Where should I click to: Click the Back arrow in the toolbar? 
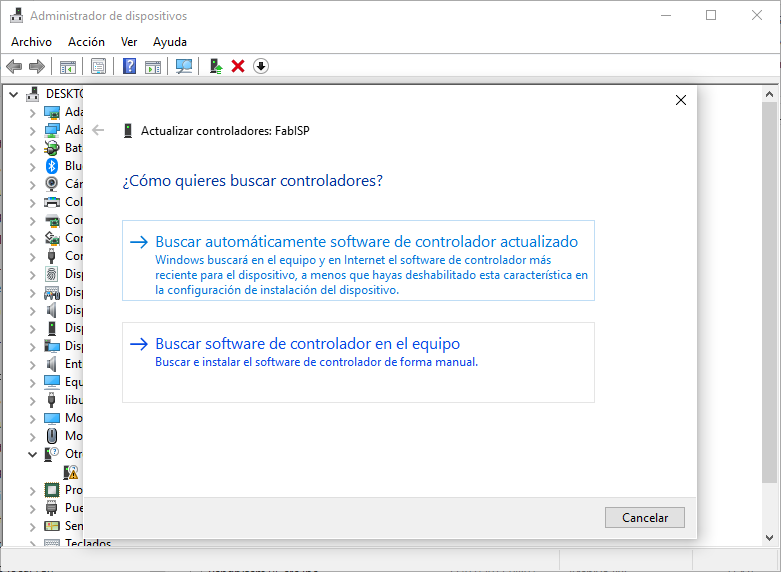click(x=14, y=66)
